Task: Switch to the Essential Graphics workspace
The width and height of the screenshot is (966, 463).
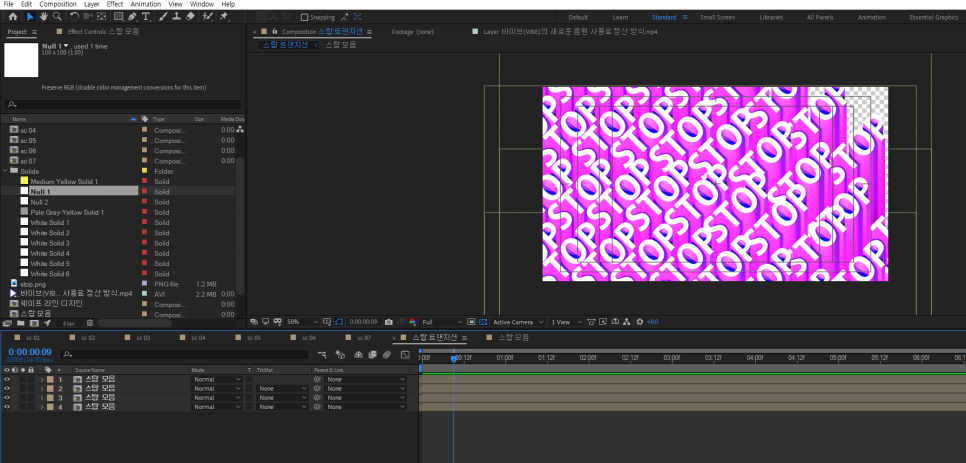Action: pos(934,17)
